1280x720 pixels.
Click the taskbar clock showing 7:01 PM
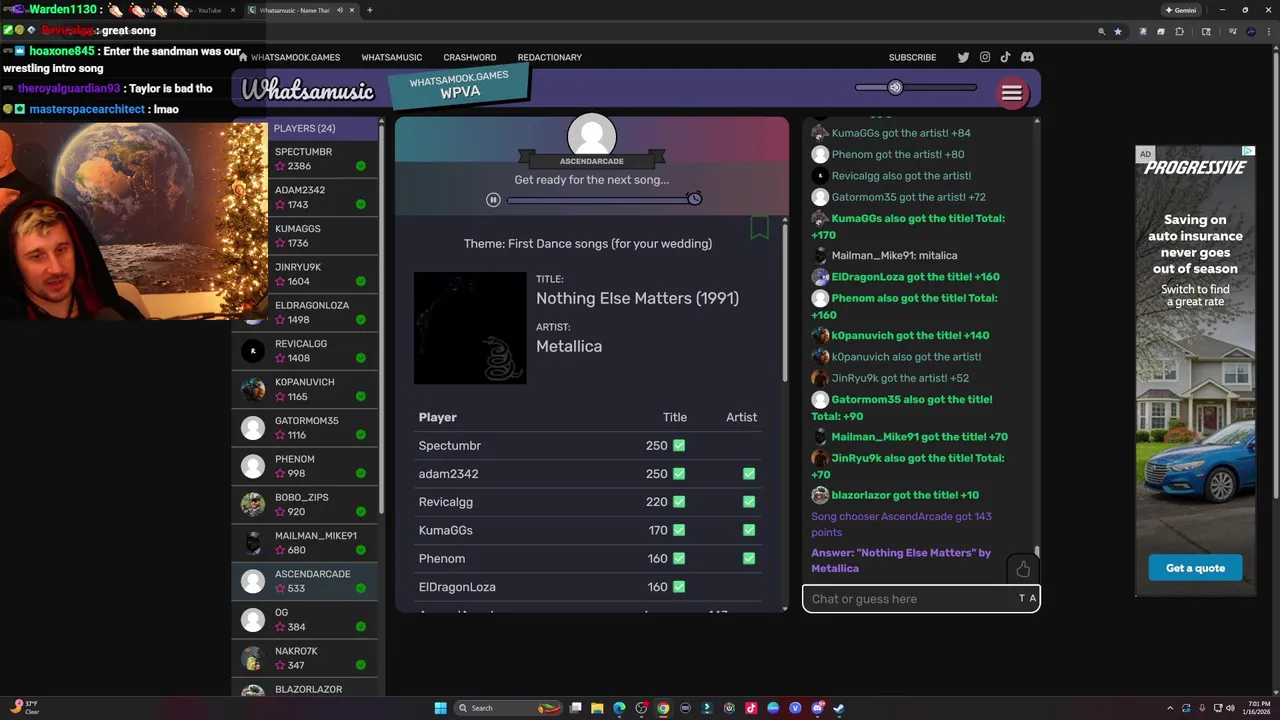pos(1257,708)
